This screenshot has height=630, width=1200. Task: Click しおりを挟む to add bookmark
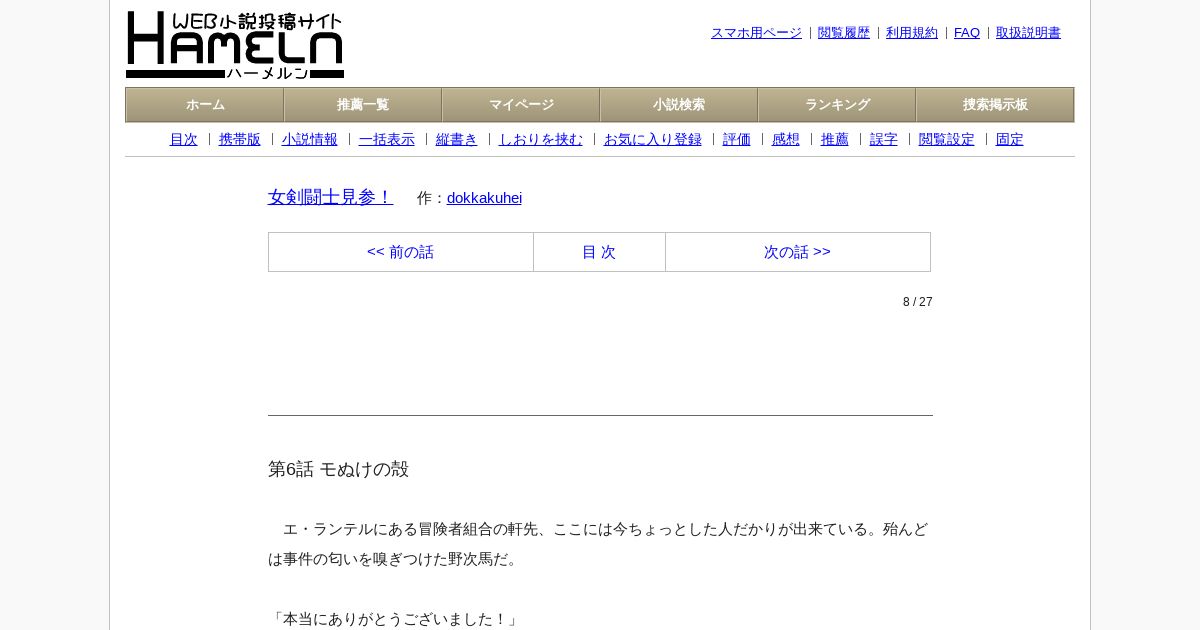click(x=541, y=140)
